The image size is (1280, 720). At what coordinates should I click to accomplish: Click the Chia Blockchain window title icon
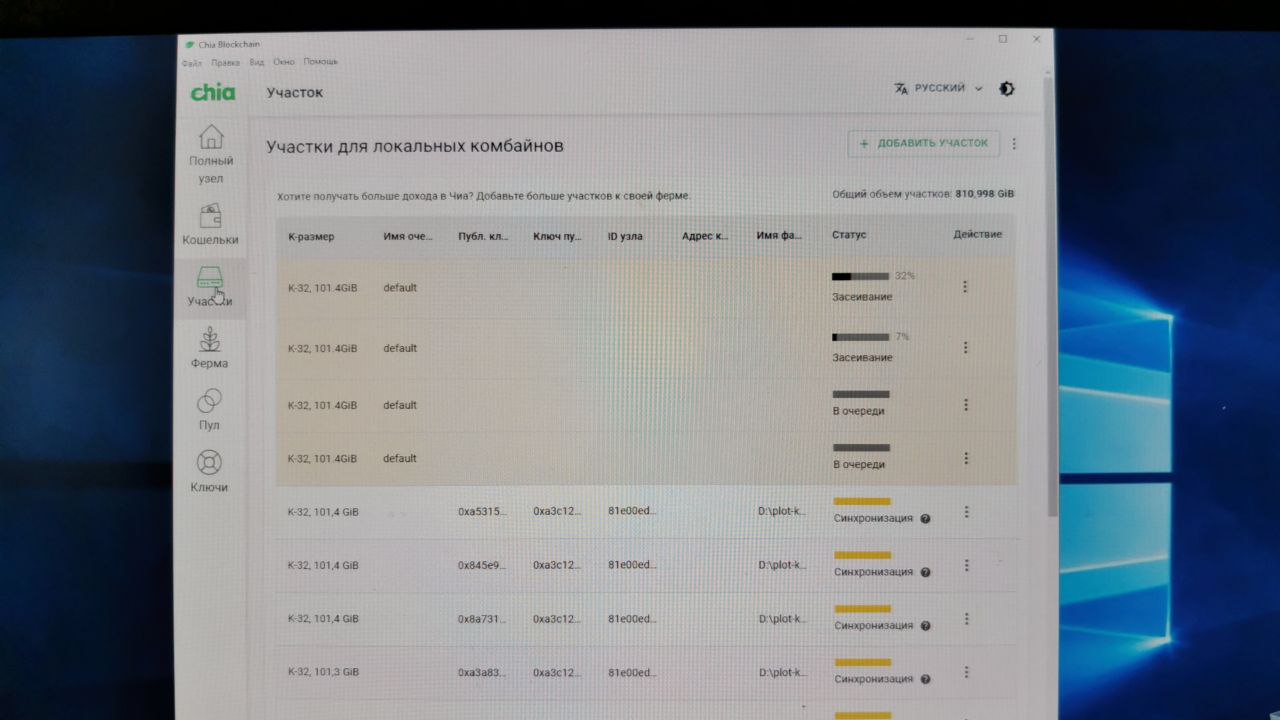tap(190, 45)
